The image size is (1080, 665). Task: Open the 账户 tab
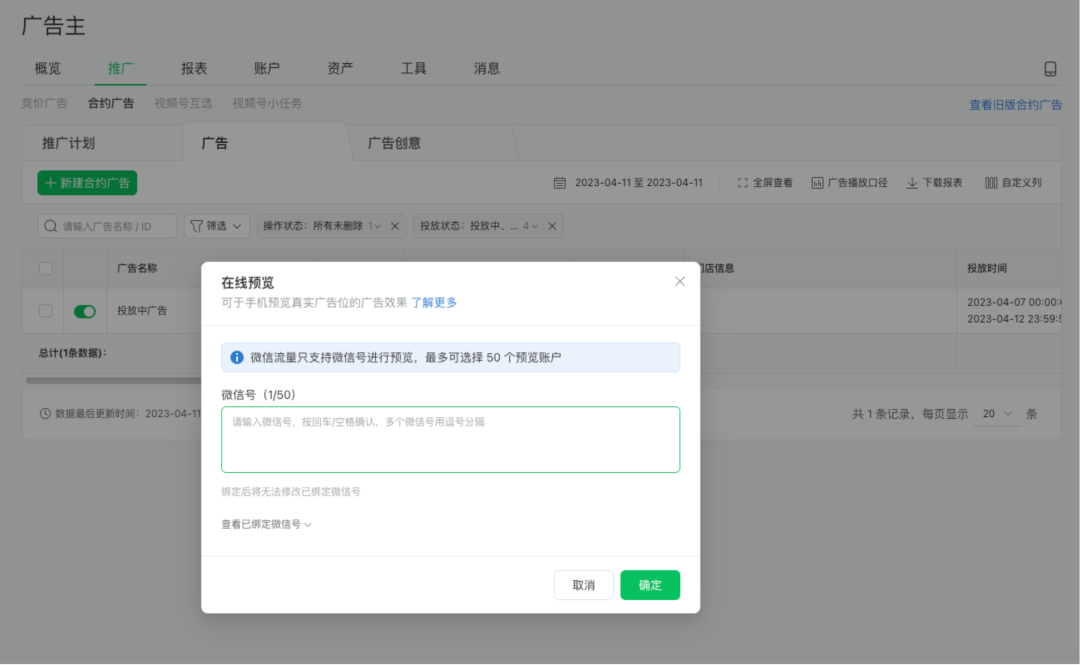click(267, 68)
